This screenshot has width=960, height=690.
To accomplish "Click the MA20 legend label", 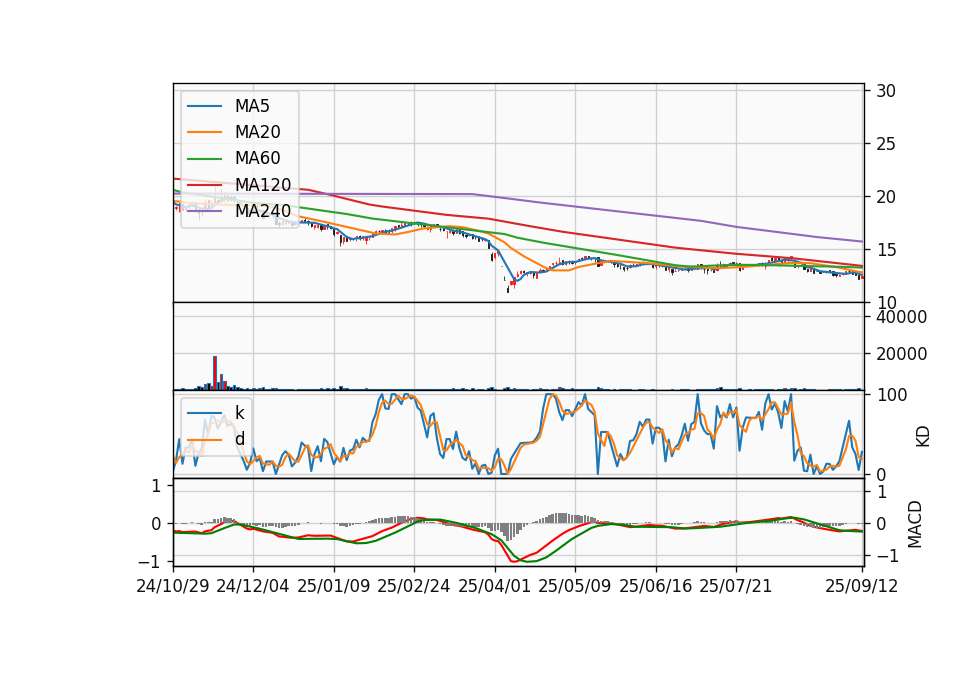I will coord(257,132).
